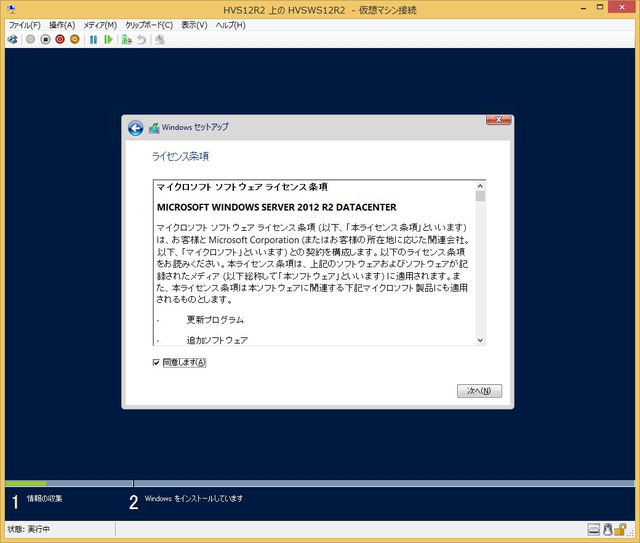The image size is (640, 543).
Task: Click the Windows Setup icon in dialog title
Action: click(x=154, y=128)
